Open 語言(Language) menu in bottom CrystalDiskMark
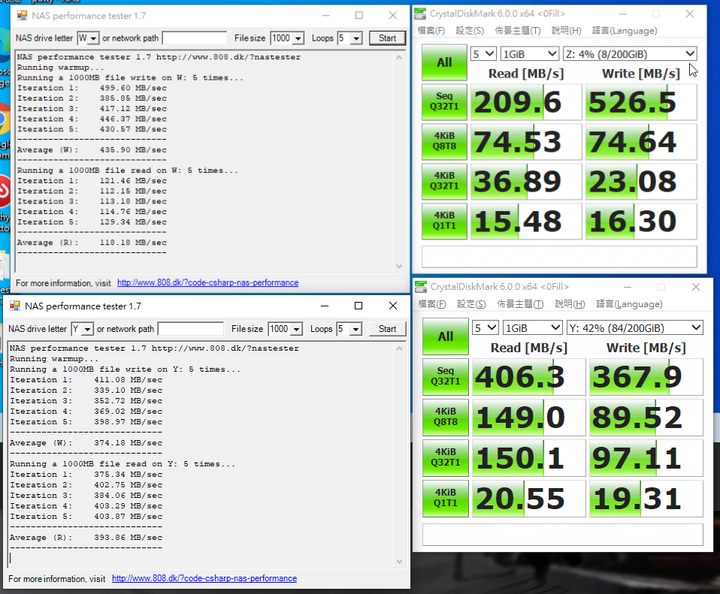 629,304
